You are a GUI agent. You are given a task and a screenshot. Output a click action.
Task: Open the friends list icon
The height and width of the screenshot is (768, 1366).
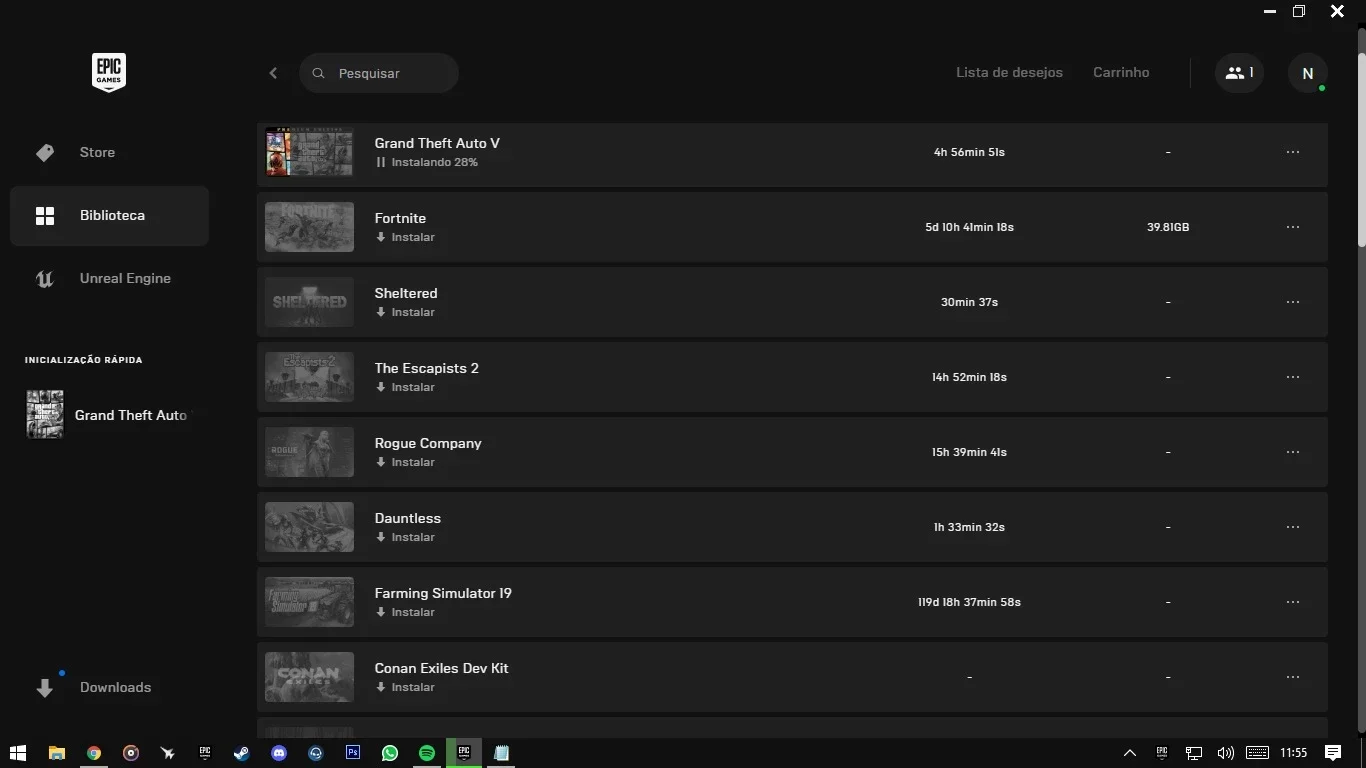1239,73
